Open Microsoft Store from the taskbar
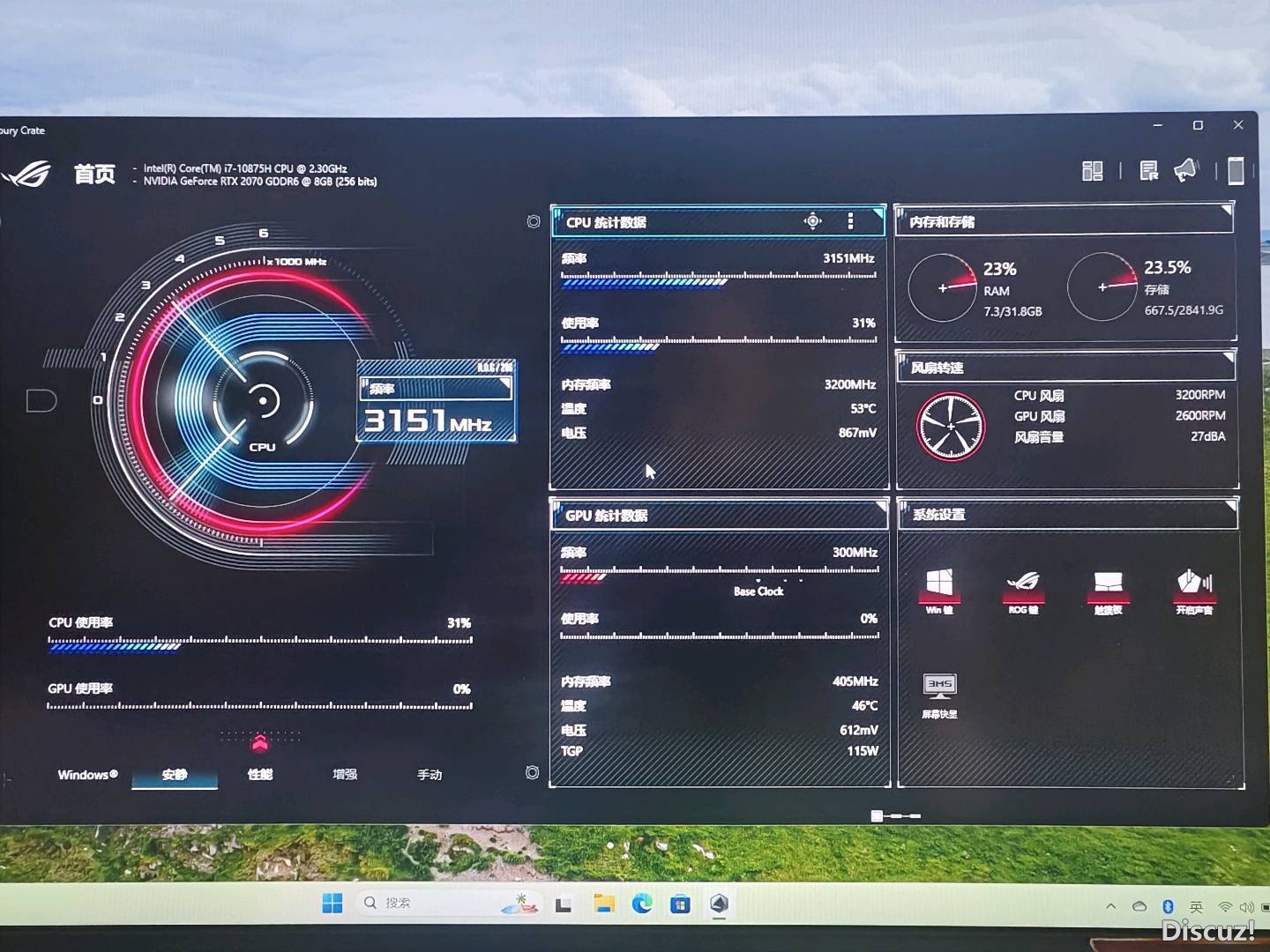Screen dimensions: 1270x952 (680, 904)
